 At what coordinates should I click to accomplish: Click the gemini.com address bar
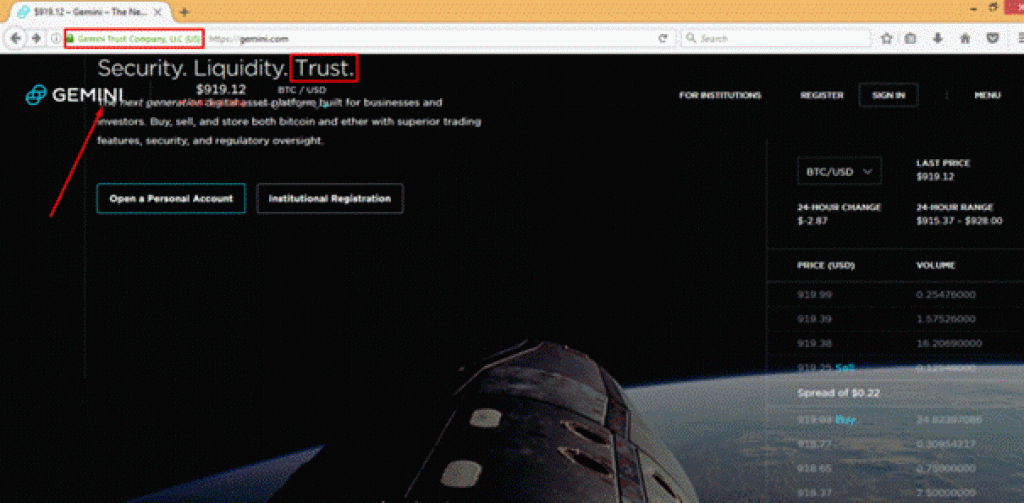coord(431,39)
